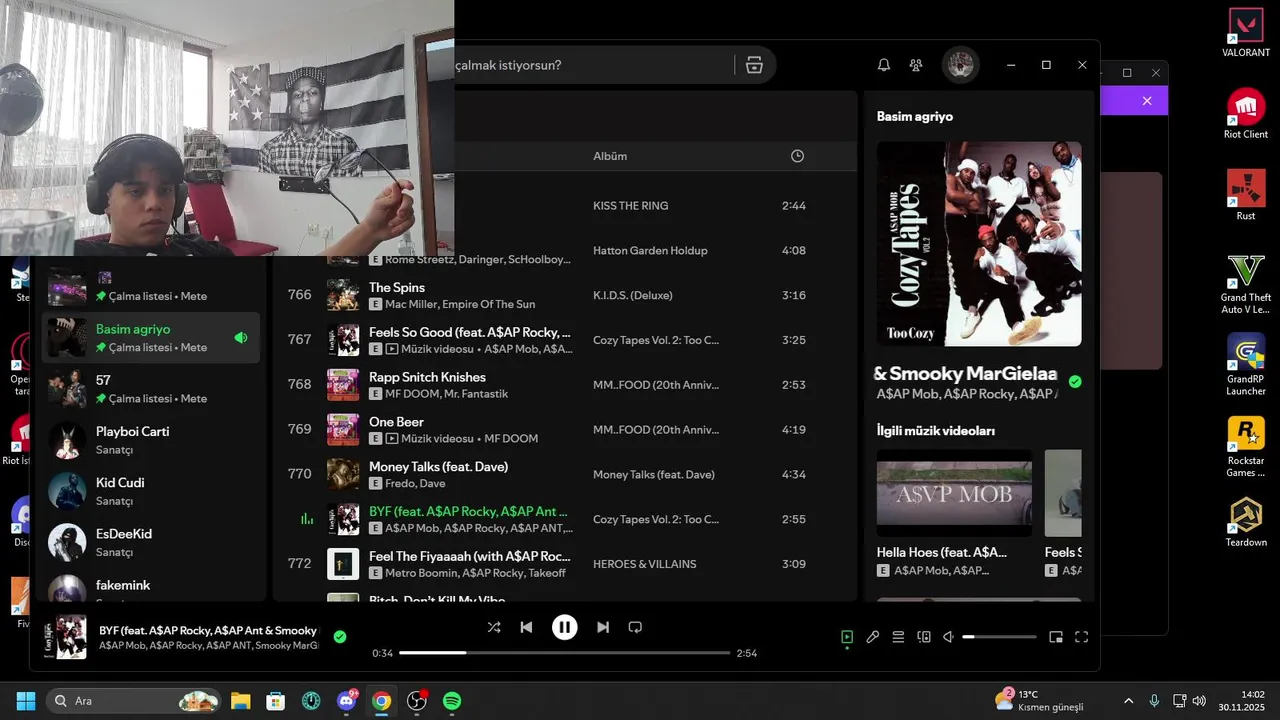This screenshot has height=720, width=1280.
Task: Open Metro Boomin artist link under Feel The Fiyaaaah
Action: pyautogui.click(x=420, y=573)
